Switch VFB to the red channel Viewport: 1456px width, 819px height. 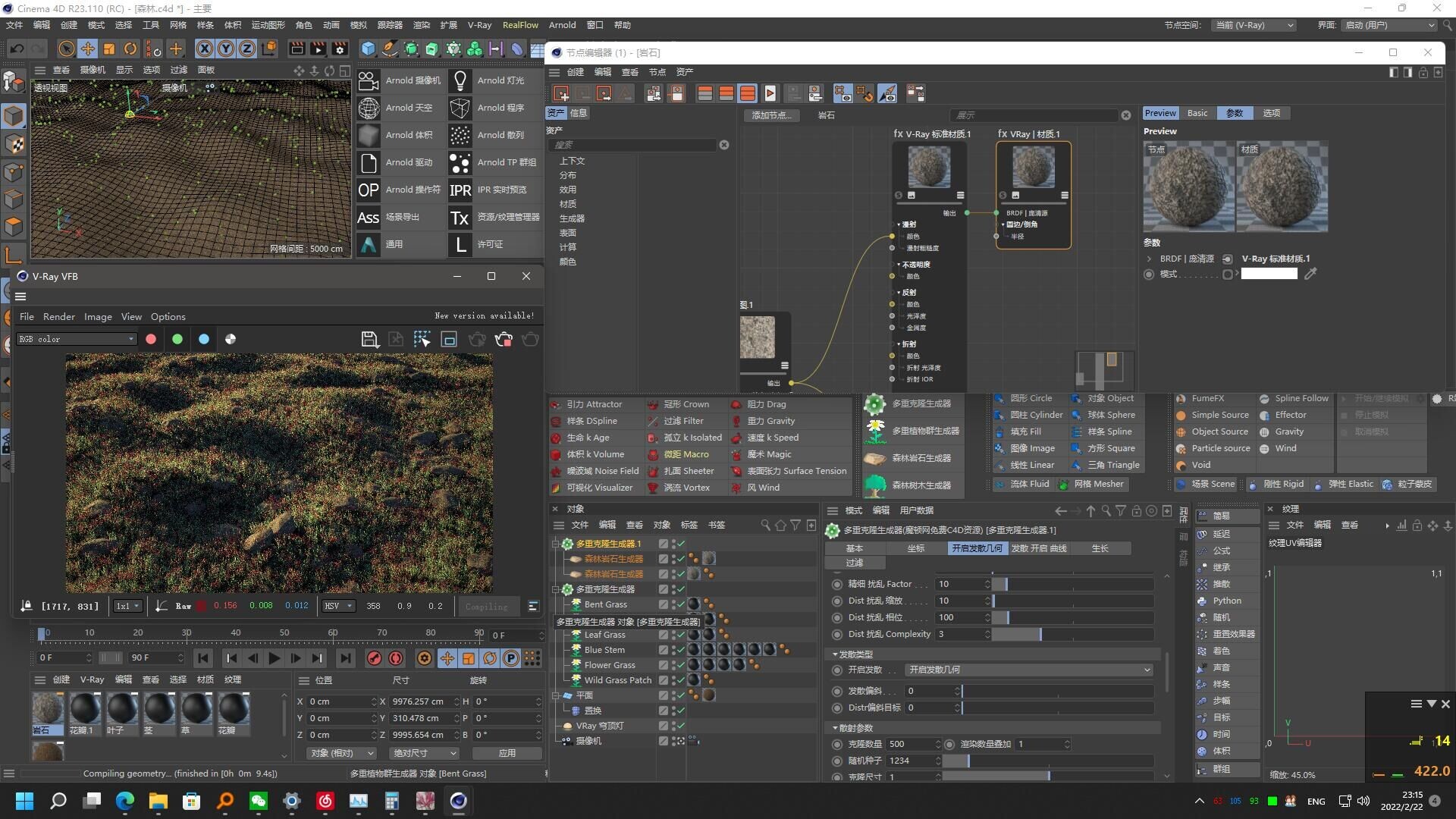(x=151, y=340)
